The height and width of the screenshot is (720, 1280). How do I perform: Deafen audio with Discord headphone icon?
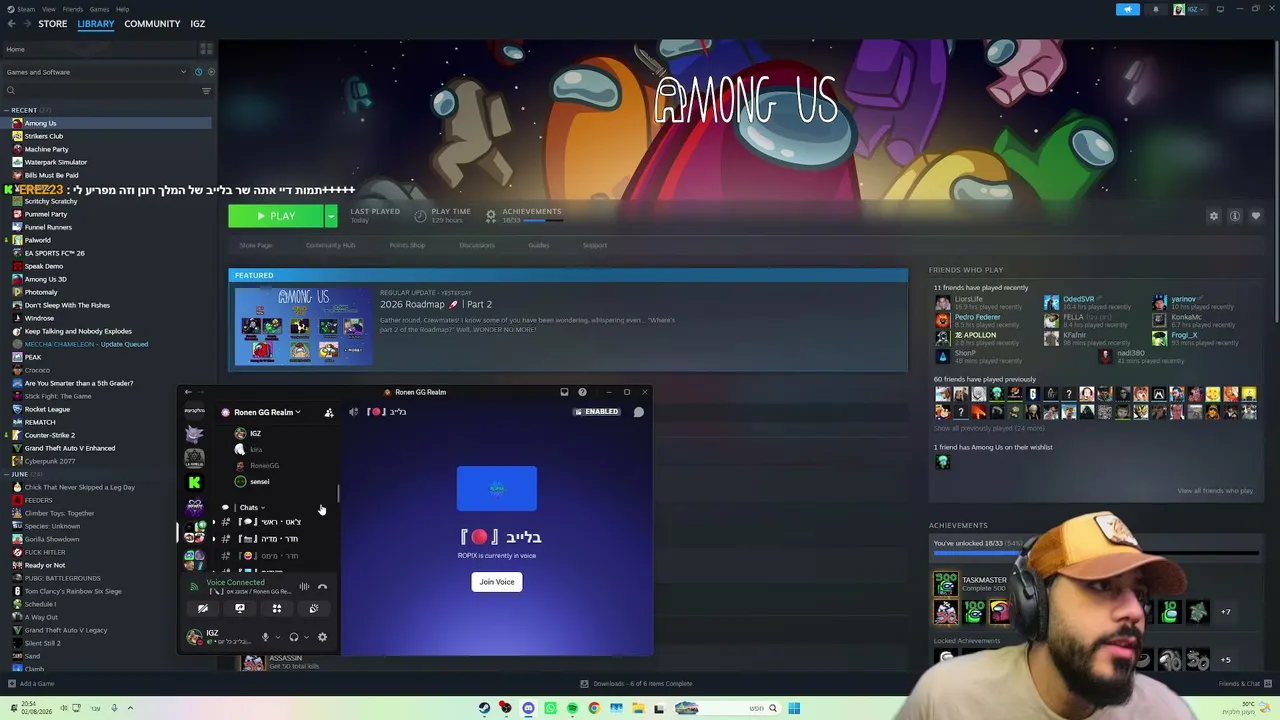tap(293, 637)
